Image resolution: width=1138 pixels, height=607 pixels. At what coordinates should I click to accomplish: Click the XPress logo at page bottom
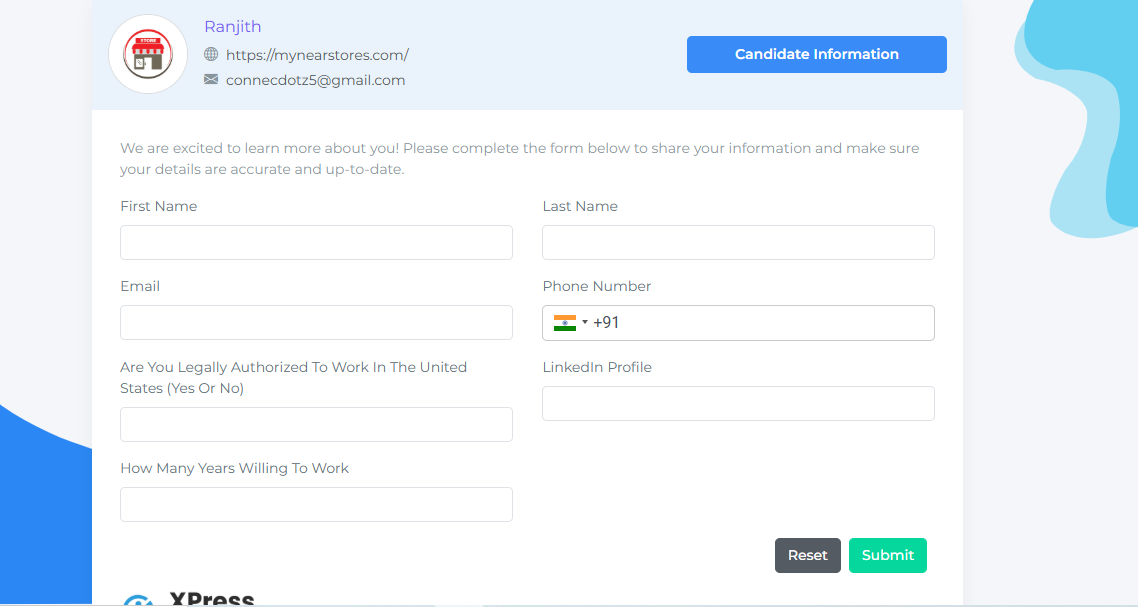190,599
